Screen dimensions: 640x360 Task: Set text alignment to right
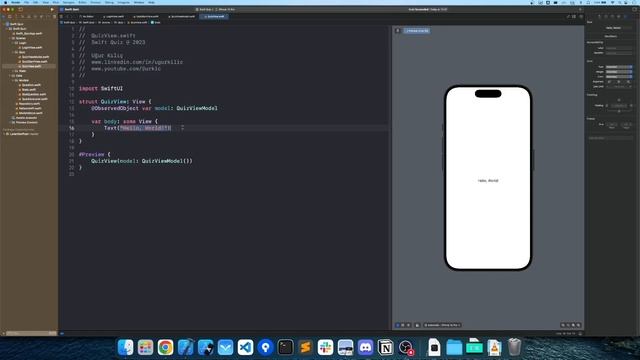pyautogui.click(x=628, y=82)
